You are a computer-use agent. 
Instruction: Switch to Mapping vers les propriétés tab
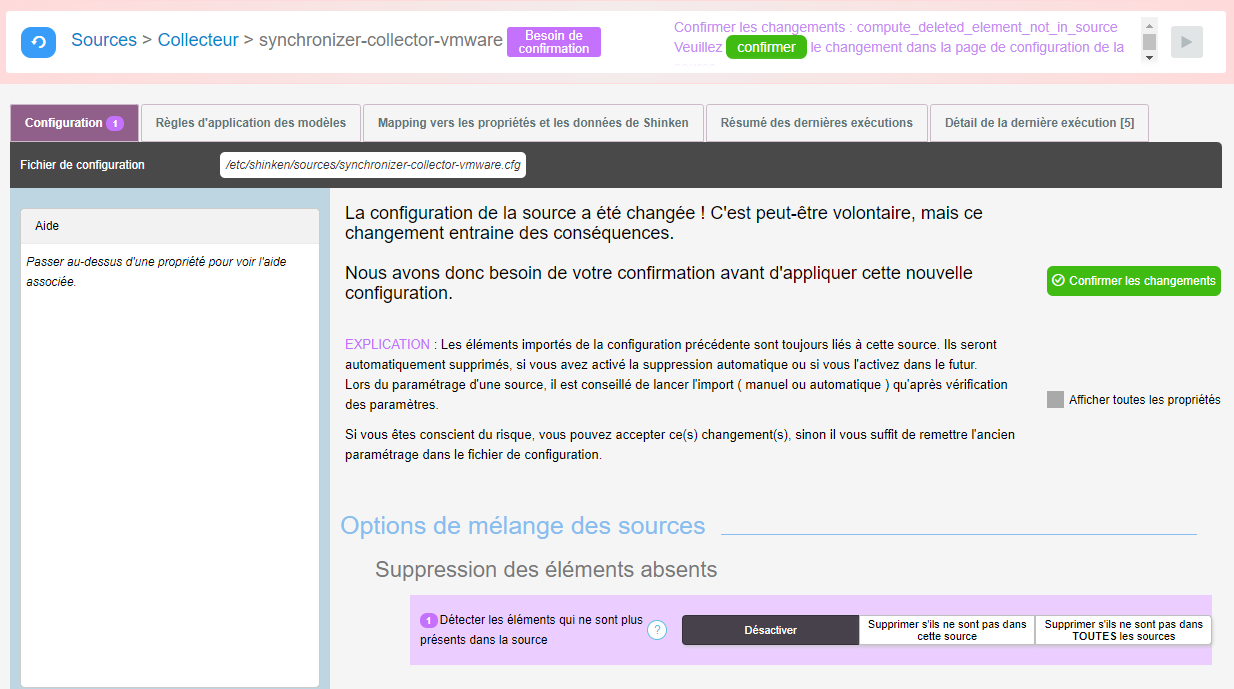533,123
